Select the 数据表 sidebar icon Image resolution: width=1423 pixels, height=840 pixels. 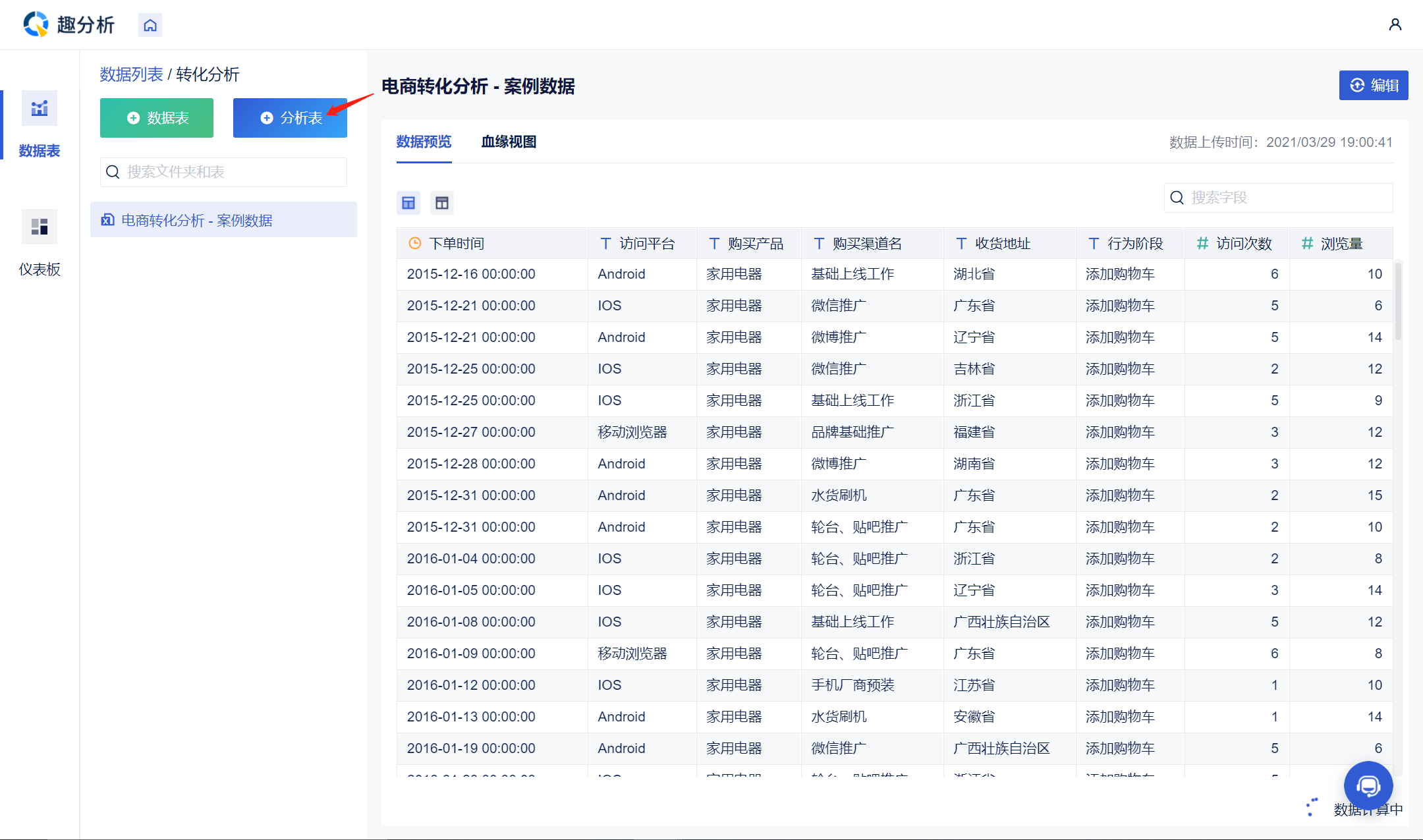(40, 109)
